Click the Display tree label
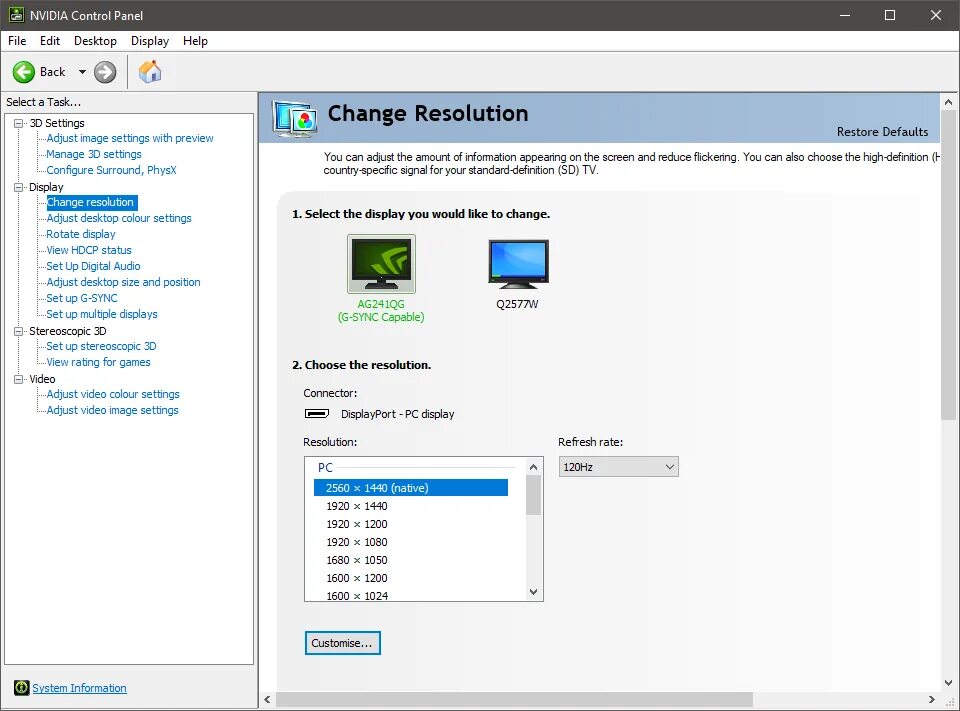 tap(46, 187)
